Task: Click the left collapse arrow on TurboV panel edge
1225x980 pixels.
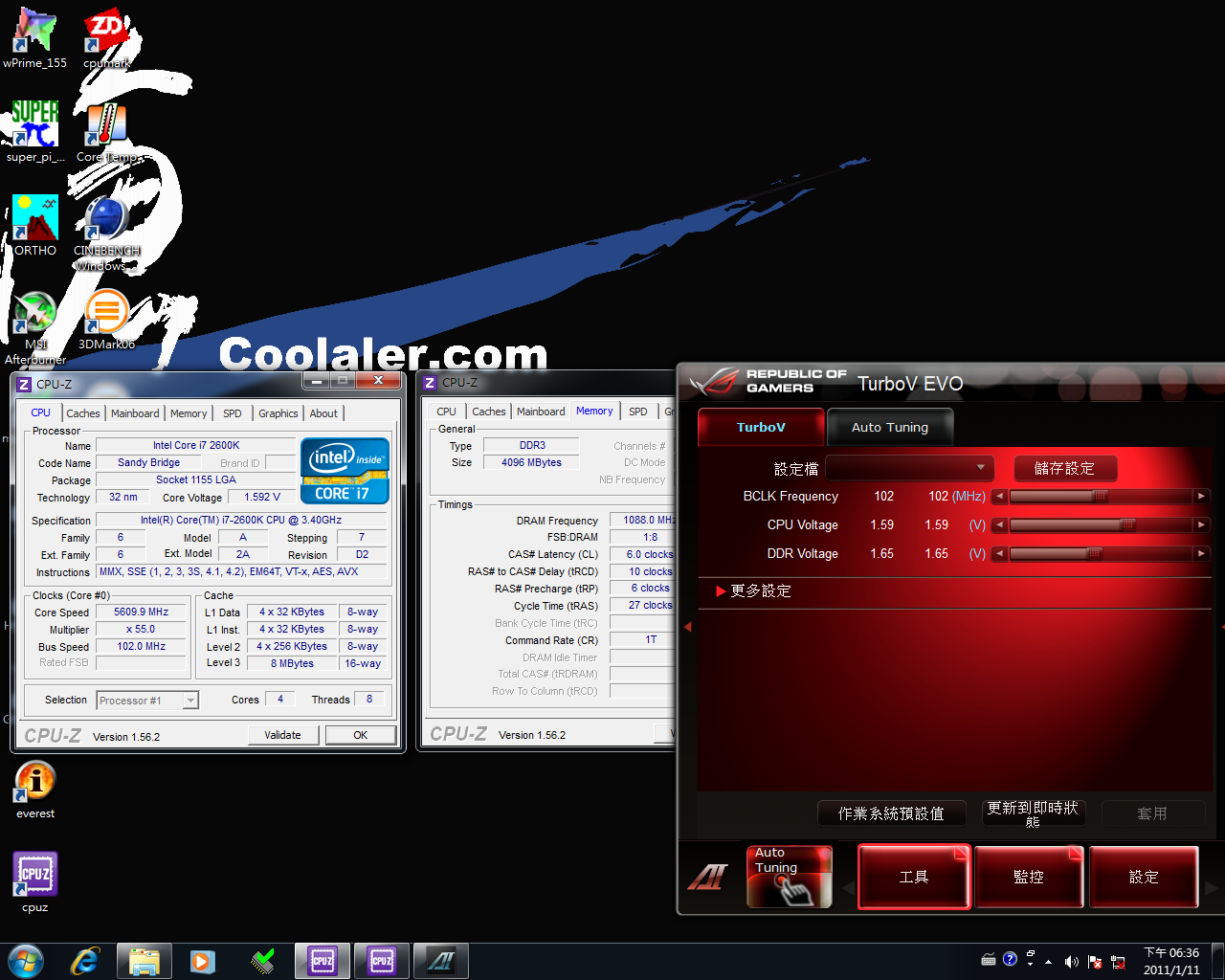Action: click(x=687, y=627)
